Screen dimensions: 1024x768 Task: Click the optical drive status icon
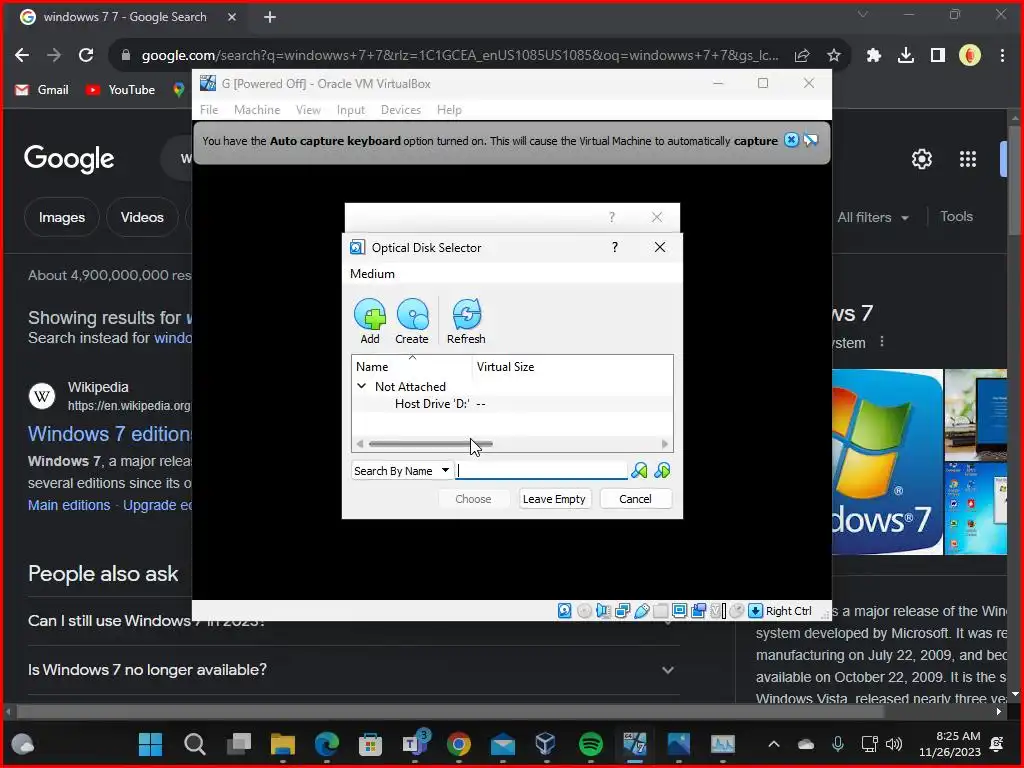tap(584, 611)
